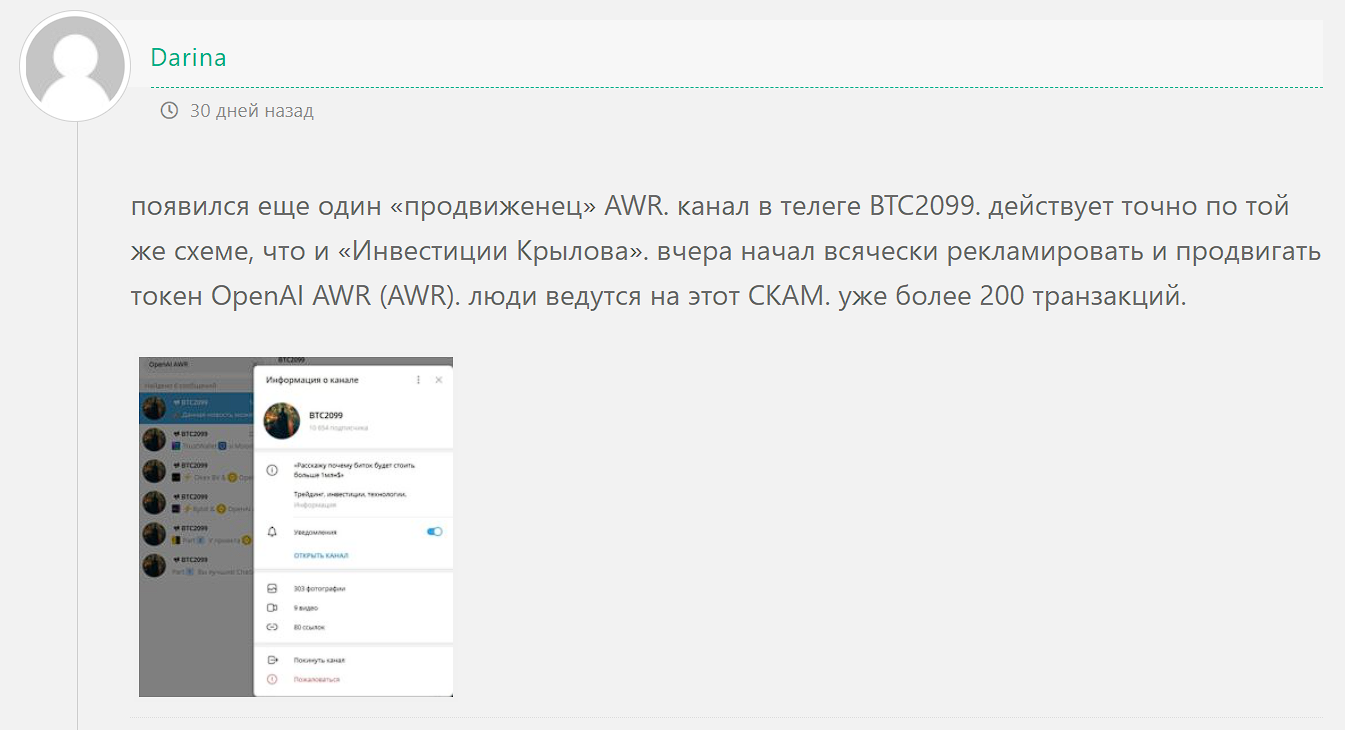Image resolution: width=1345 pixels, height=730 pixels.
Task: Open the attached Telegram screenshot thumbnail
Action: click(x=296, y=527)
